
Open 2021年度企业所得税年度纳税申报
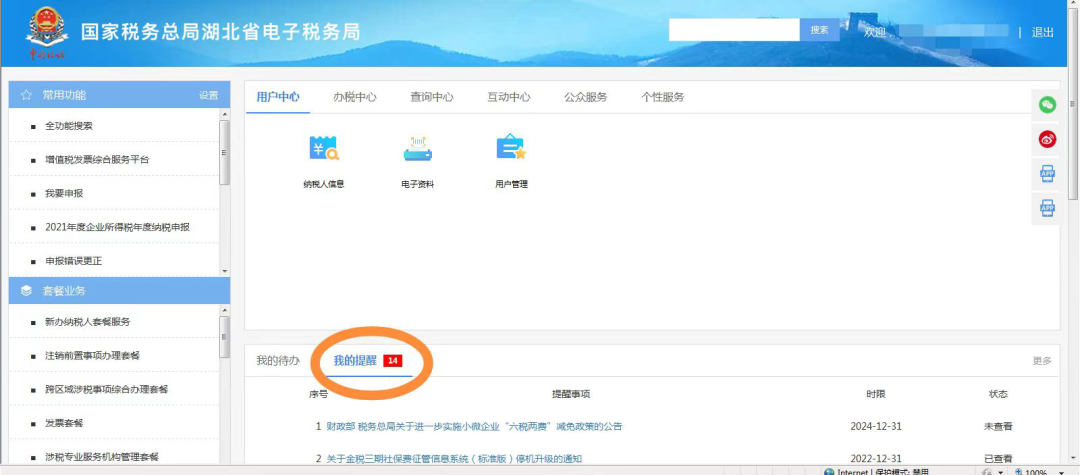coord(117,227)
